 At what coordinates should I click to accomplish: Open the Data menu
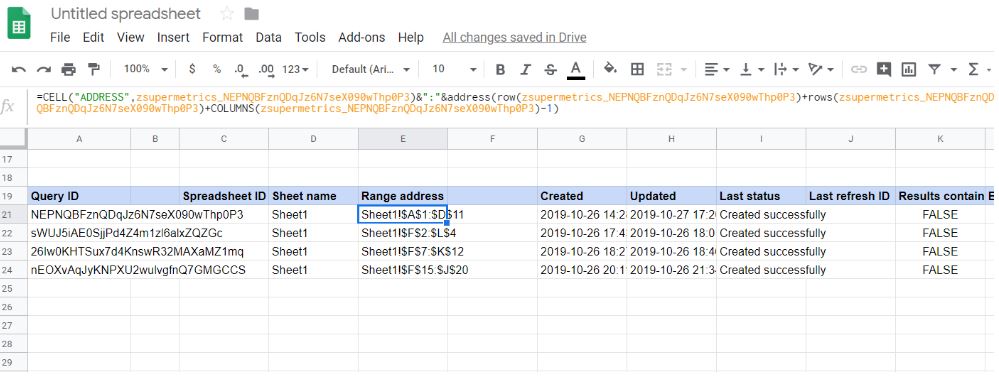tap(268, 38)
